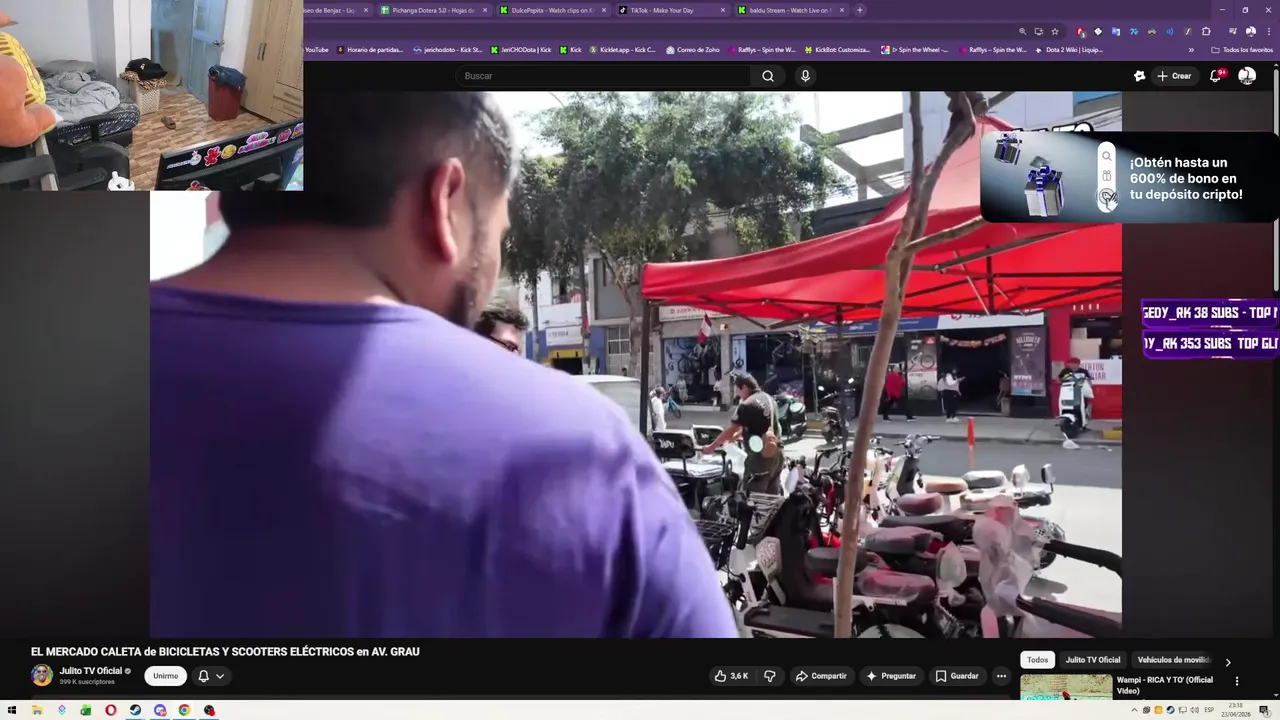Viewport: 1280px width, 720px height.
Task: Select Julito TV Oficial filter chip
Action: tap(1093, 660)
